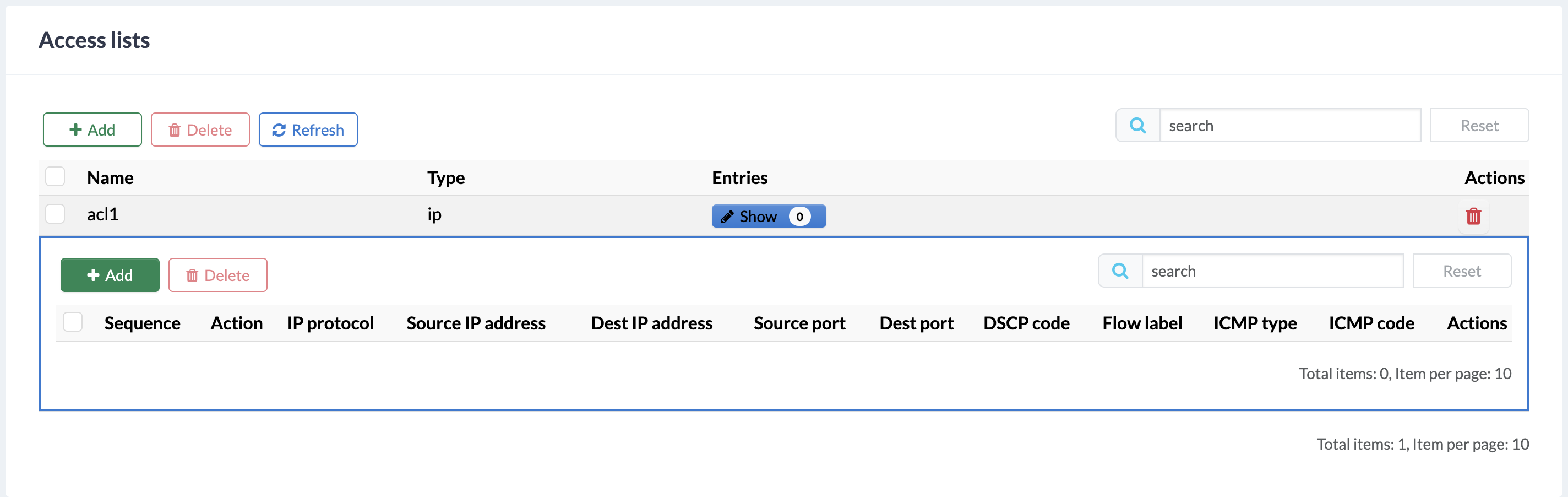Screen dimensions: 1568x497
Task: Sort entries by Sequence column
Action: coord(142,323)
